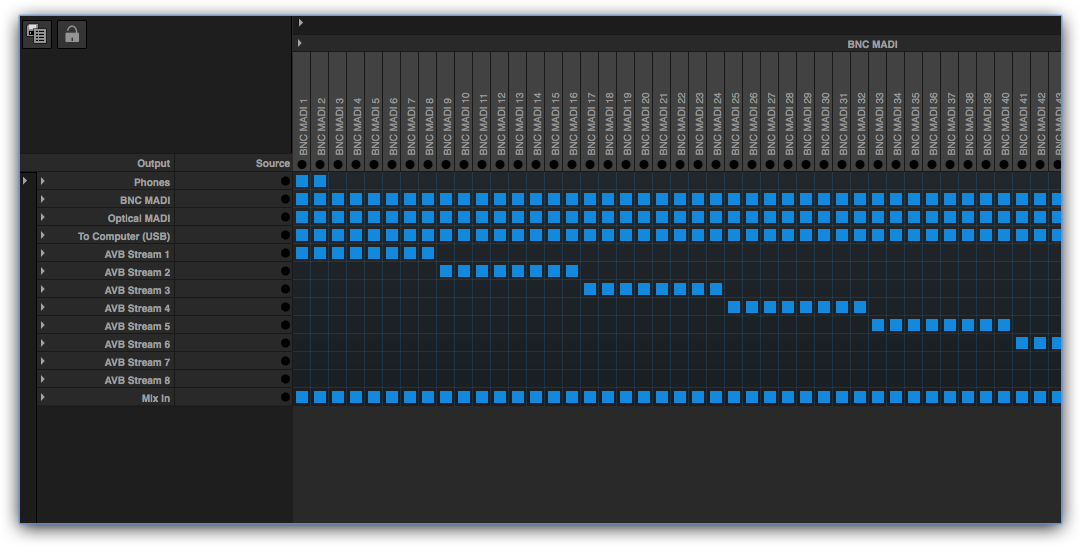Click the dot below BNC MADI 36 header

932,164
